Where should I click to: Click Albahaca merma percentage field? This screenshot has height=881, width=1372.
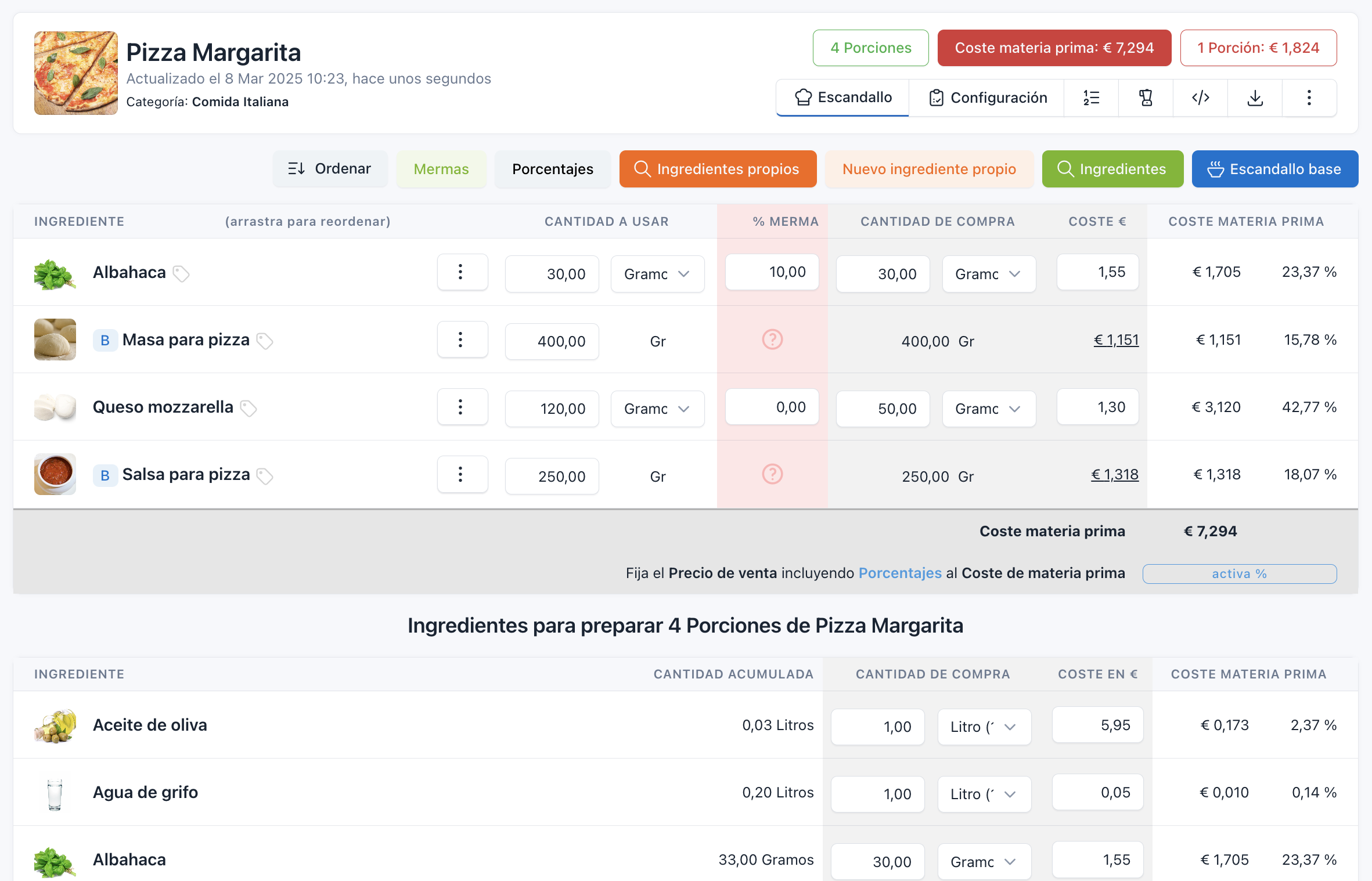(772, 272)
